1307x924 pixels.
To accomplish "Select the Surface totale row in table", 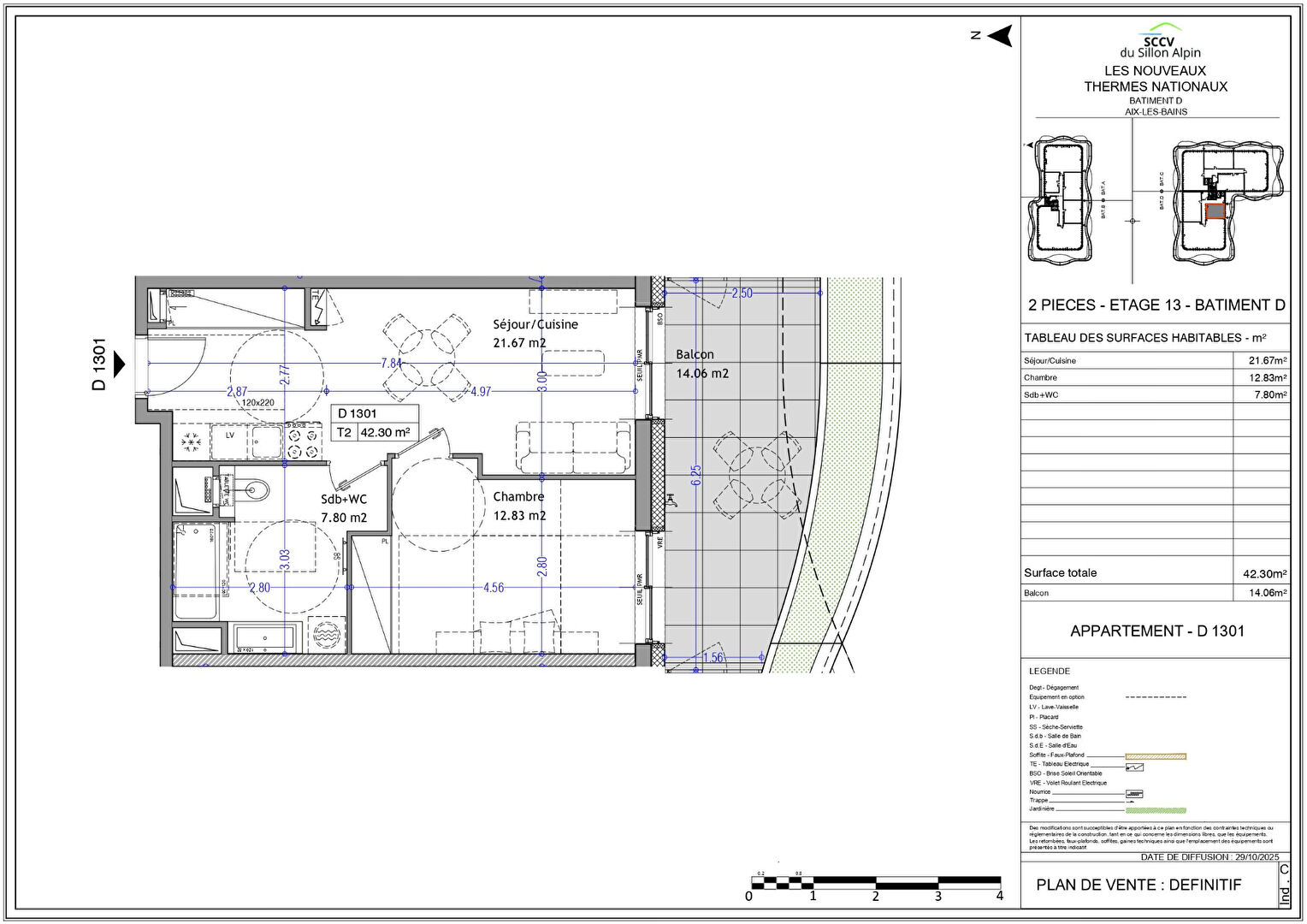I will coord(1155,573).
